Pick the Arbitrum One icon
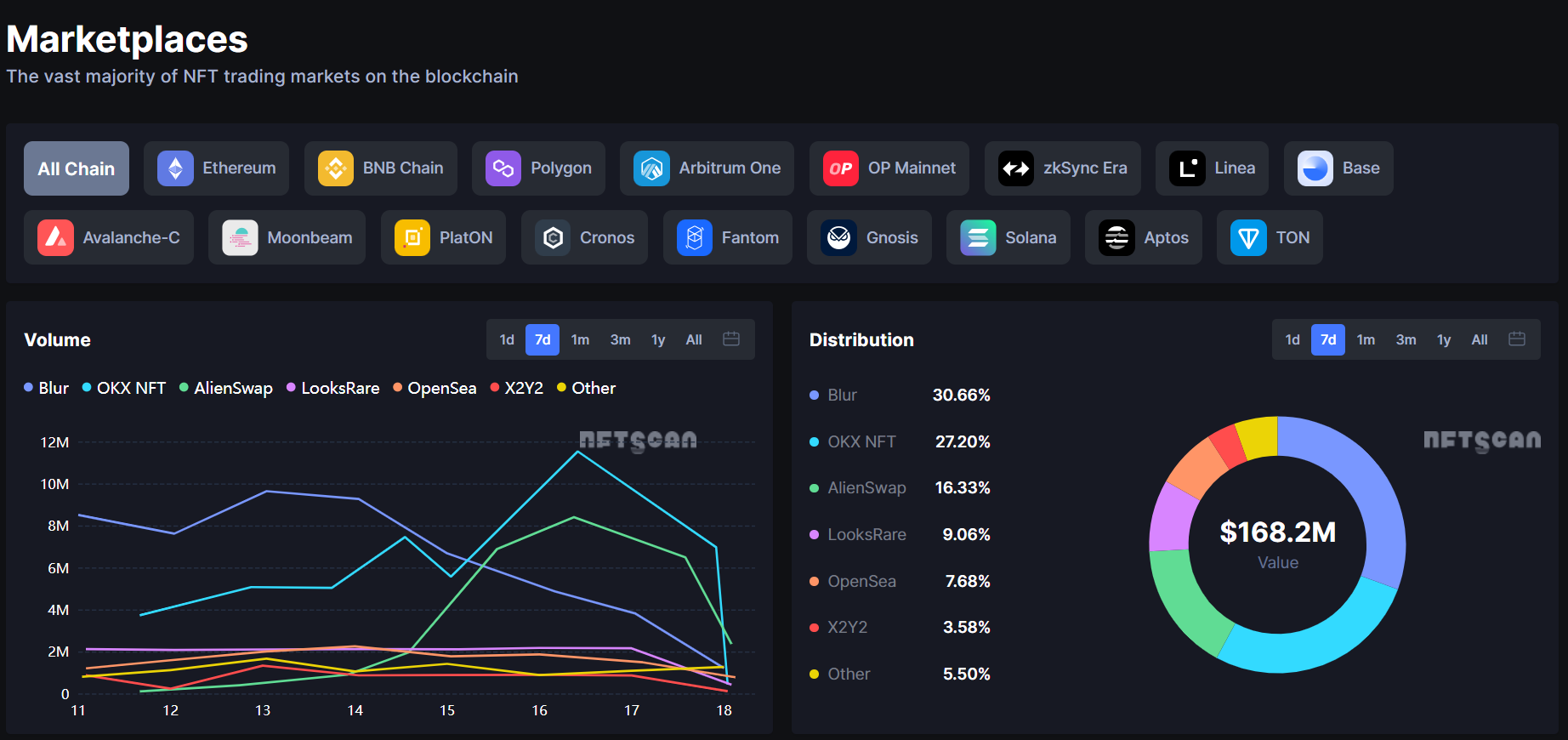The image size is (1568, 740). pos(651,168)
